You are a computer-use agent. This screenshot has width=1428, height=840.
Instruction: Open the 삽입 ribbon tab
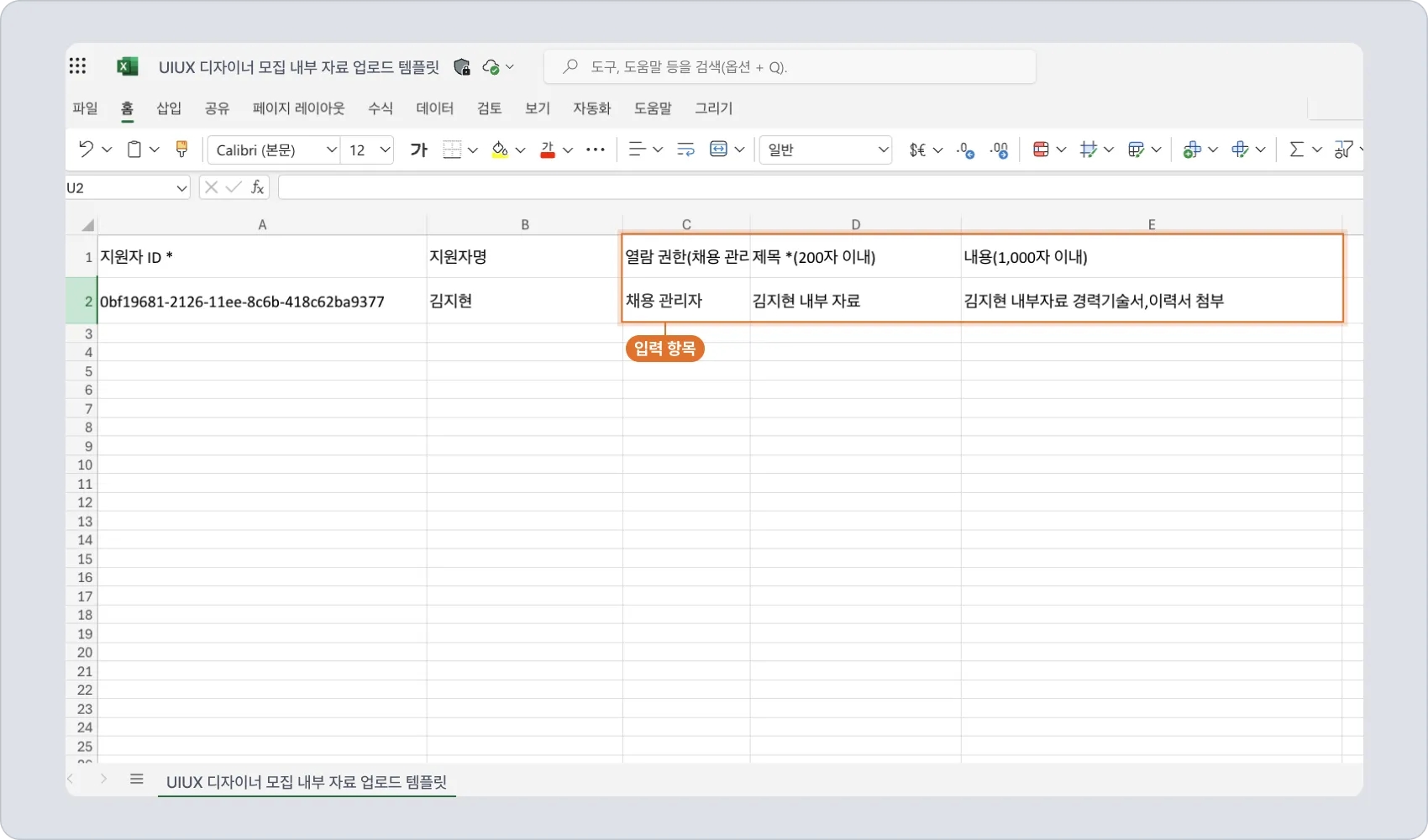tap(169, 108)
